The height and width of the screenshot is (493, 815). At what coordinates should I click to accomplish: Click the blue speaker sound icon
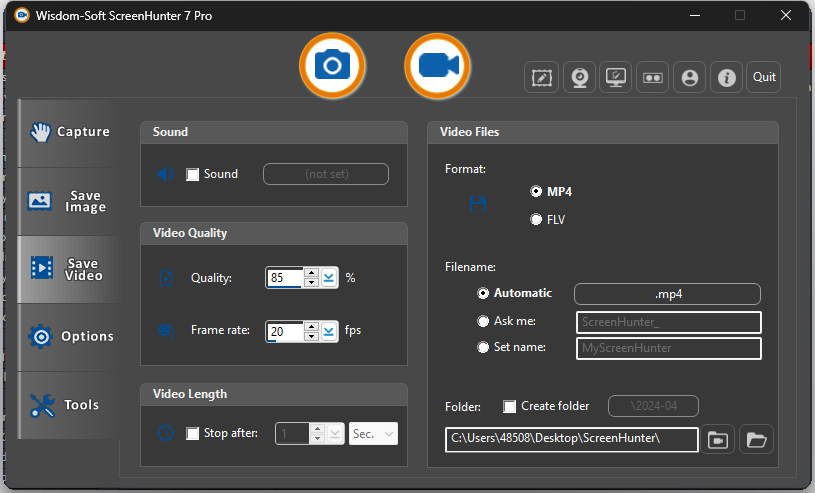tap(166, 174)
